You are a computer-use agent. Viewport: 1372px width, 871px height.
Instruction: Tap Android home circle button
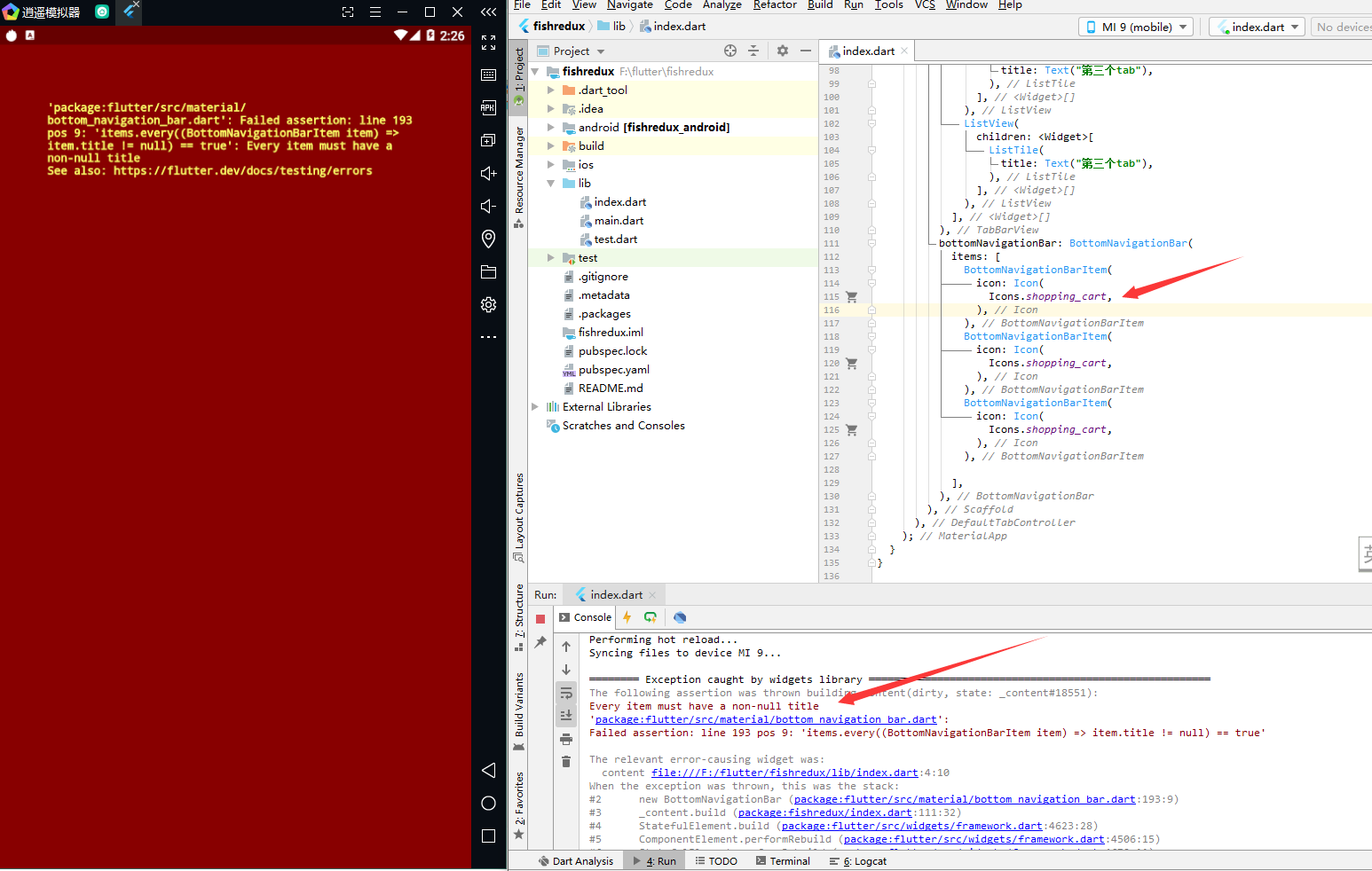pyautogui.click(x=488, y=803)
